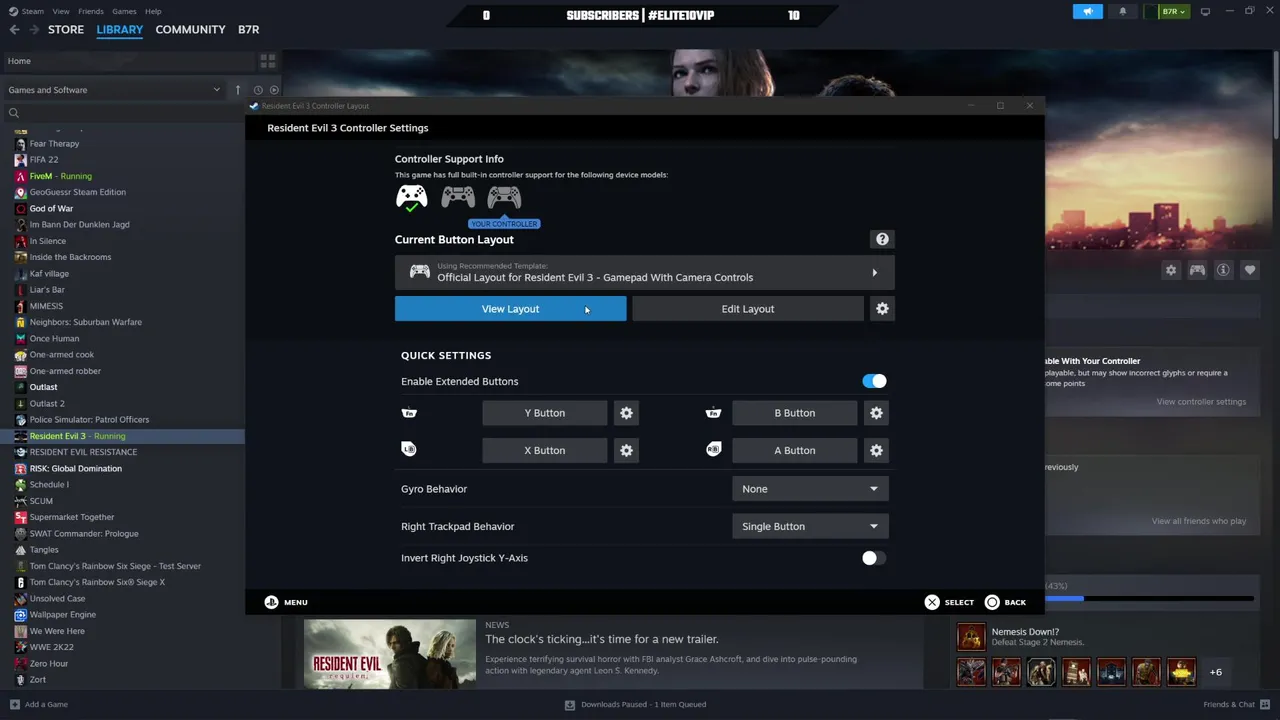Open the Gyro Behavior dropdown

810,489
